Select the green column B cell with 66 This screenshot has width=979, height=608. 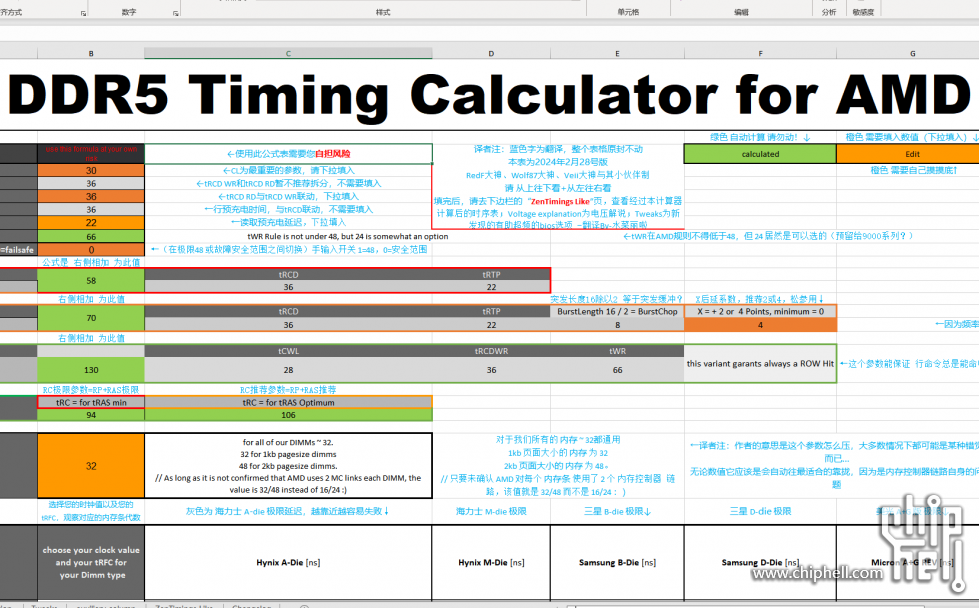pos(91,237)
